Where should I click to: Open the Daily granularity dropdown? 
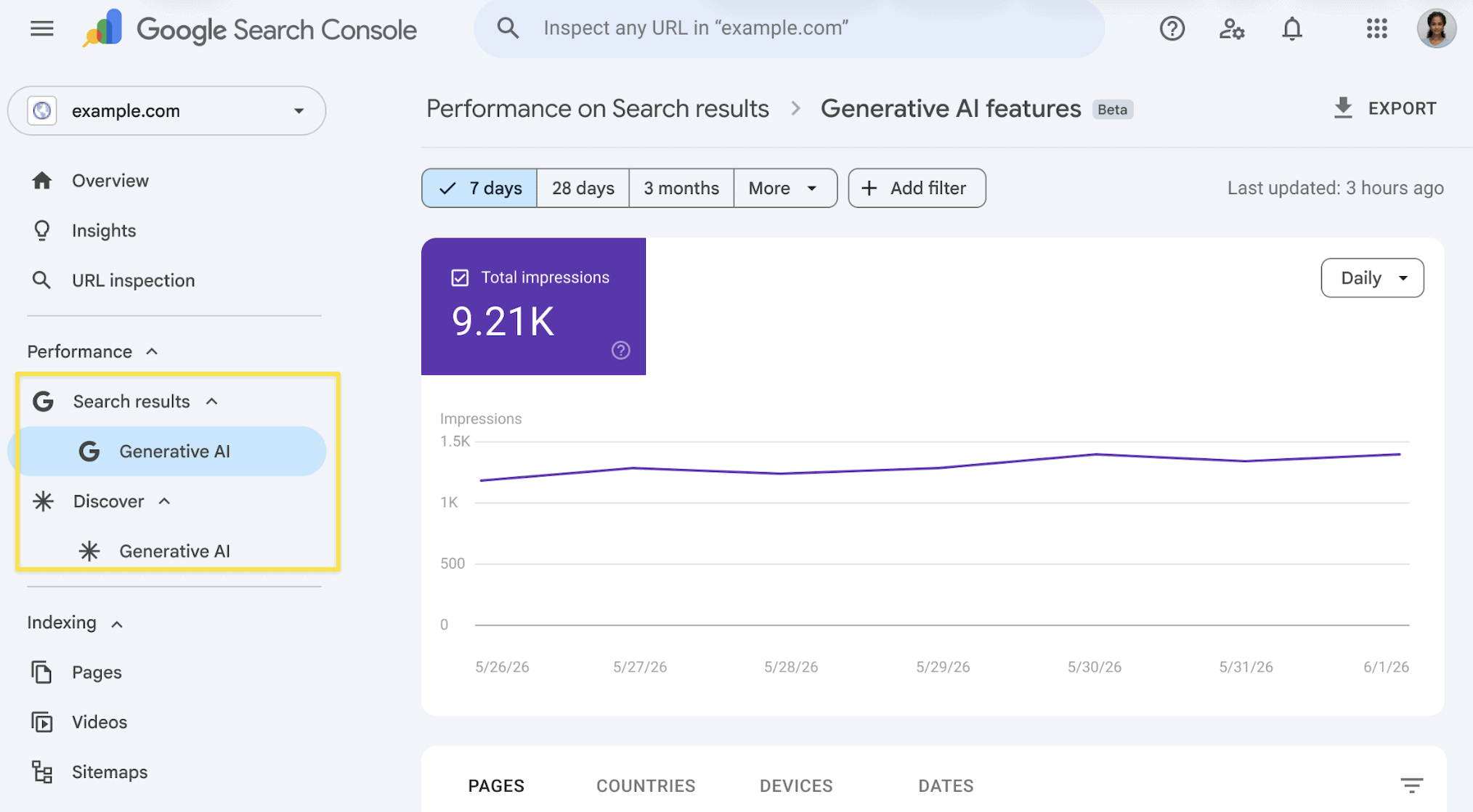coord(1372,278)
